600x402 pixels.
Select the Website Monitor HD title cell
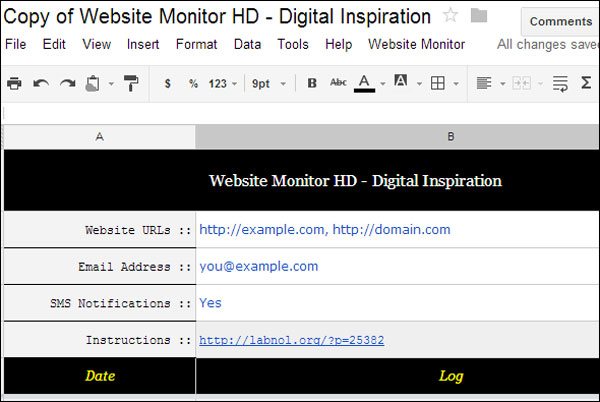pos(302,180)
